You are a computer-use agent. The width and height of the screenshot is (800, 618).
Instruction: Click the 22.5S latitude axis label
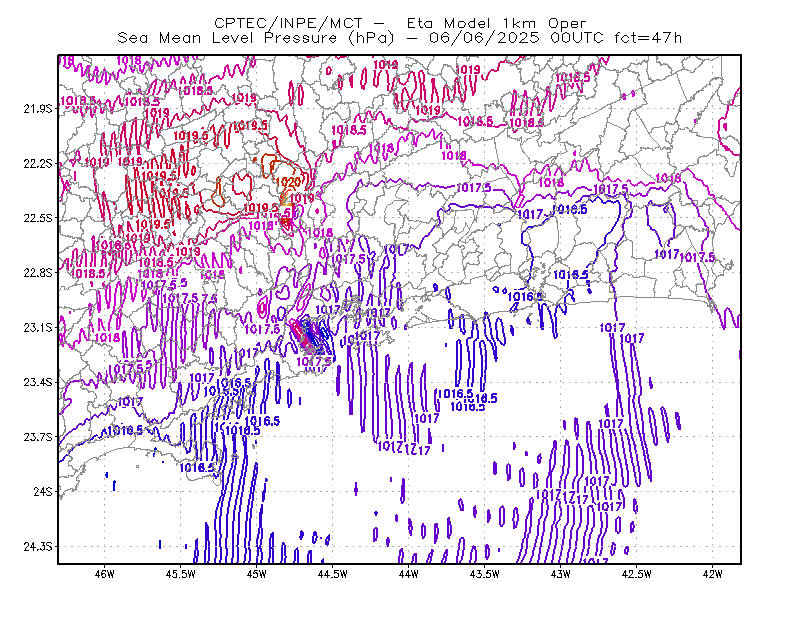[38, 218]
